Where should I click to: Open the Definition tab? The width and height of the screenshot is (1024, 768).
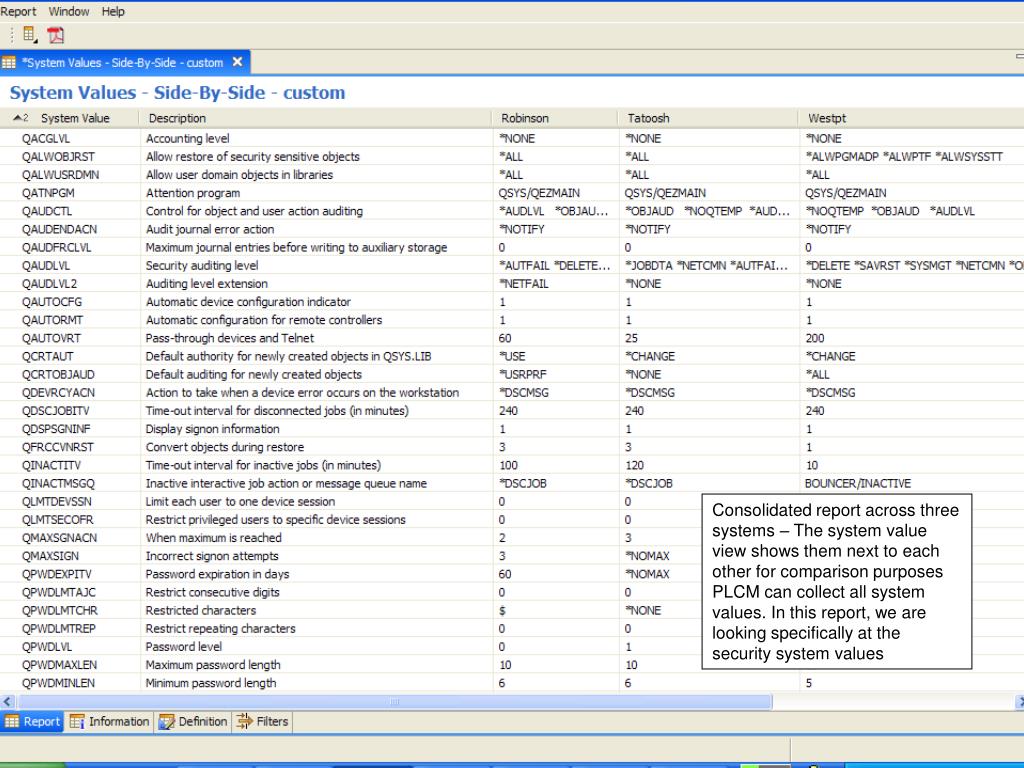click(193, 722)
